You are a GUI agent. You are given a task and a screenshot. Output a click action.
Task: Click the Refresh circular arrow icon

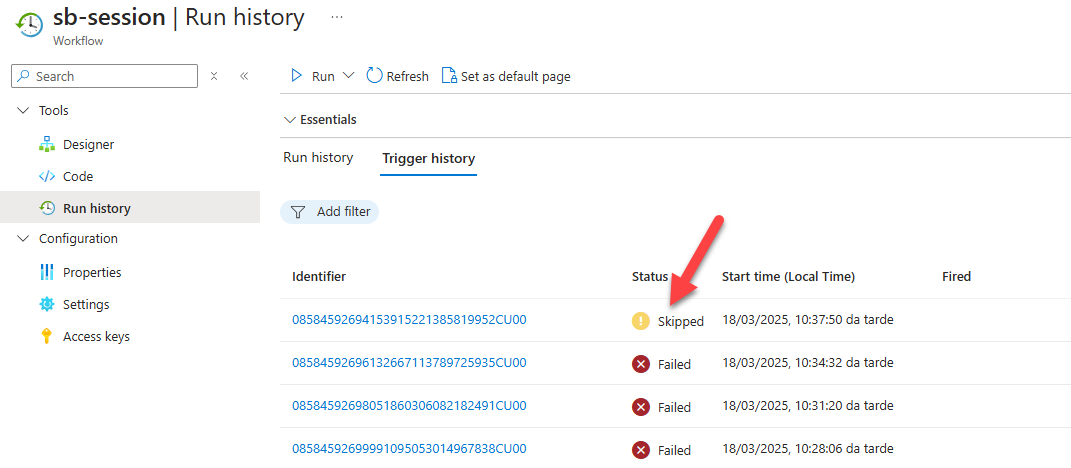(374, 75)
